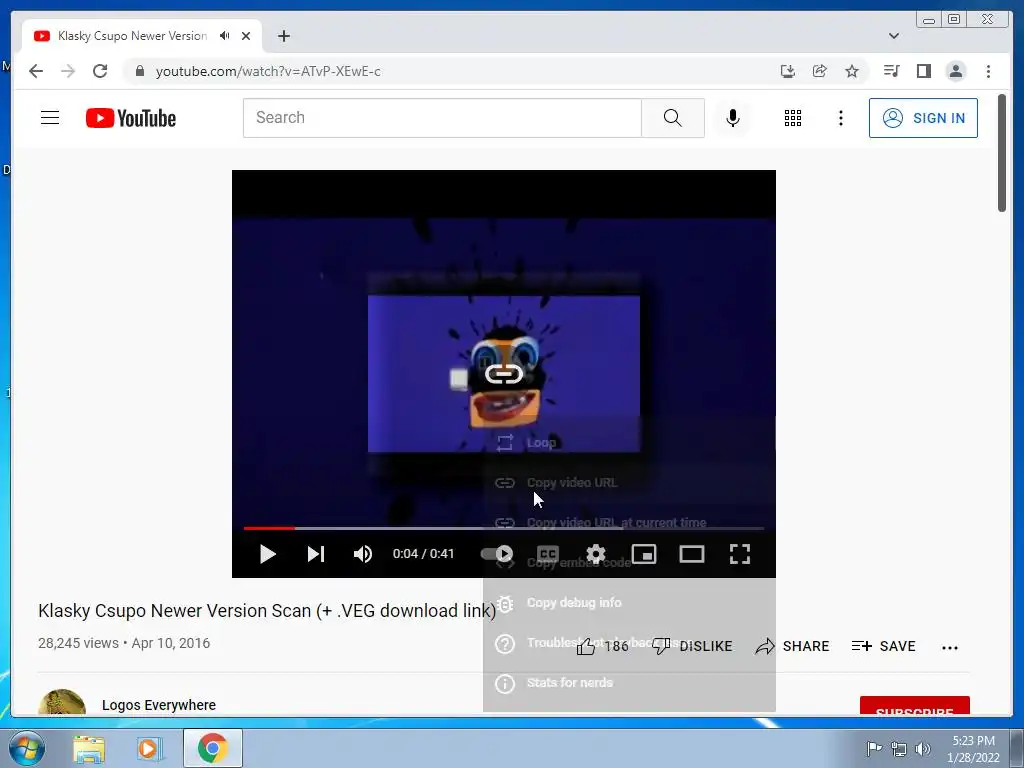Viewport: 1024px width, 768px height.
Task: Share this page icon in address bar
Action: pos(820,71)
